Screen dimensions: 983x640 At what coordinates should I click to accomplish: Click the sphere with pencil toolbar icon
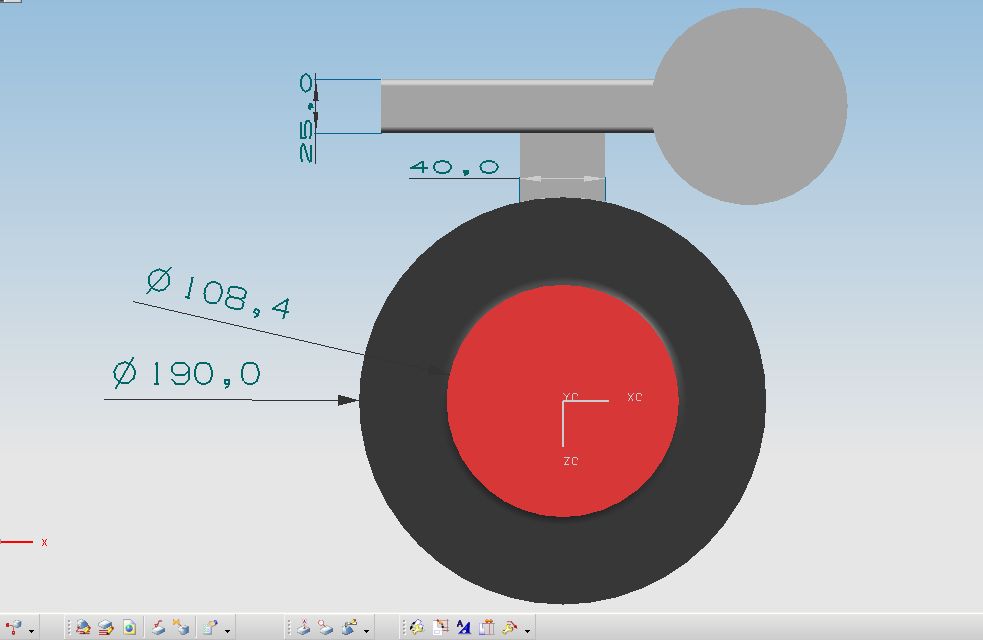[83, 627]
